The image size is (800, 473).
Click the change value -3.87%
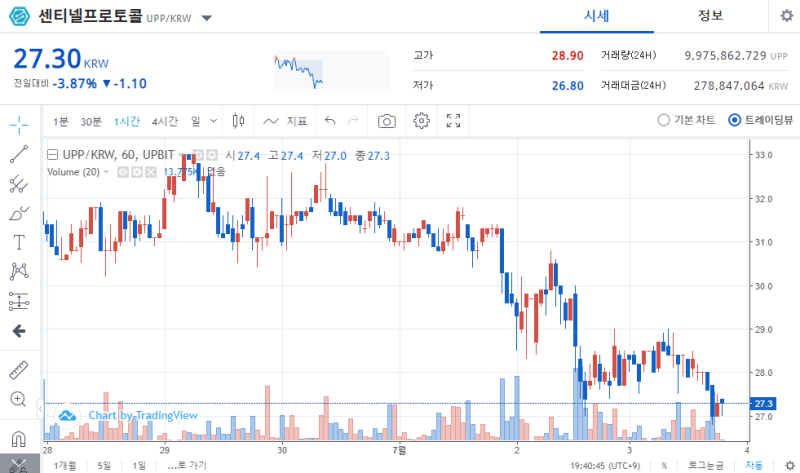(x=74, y=84)
